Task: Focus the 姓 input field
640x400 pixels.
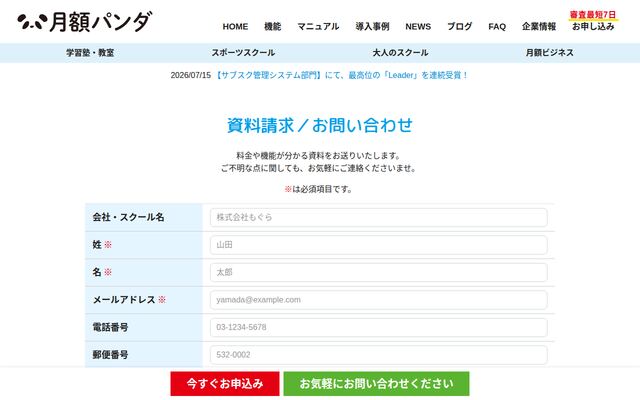Action: 378,245
